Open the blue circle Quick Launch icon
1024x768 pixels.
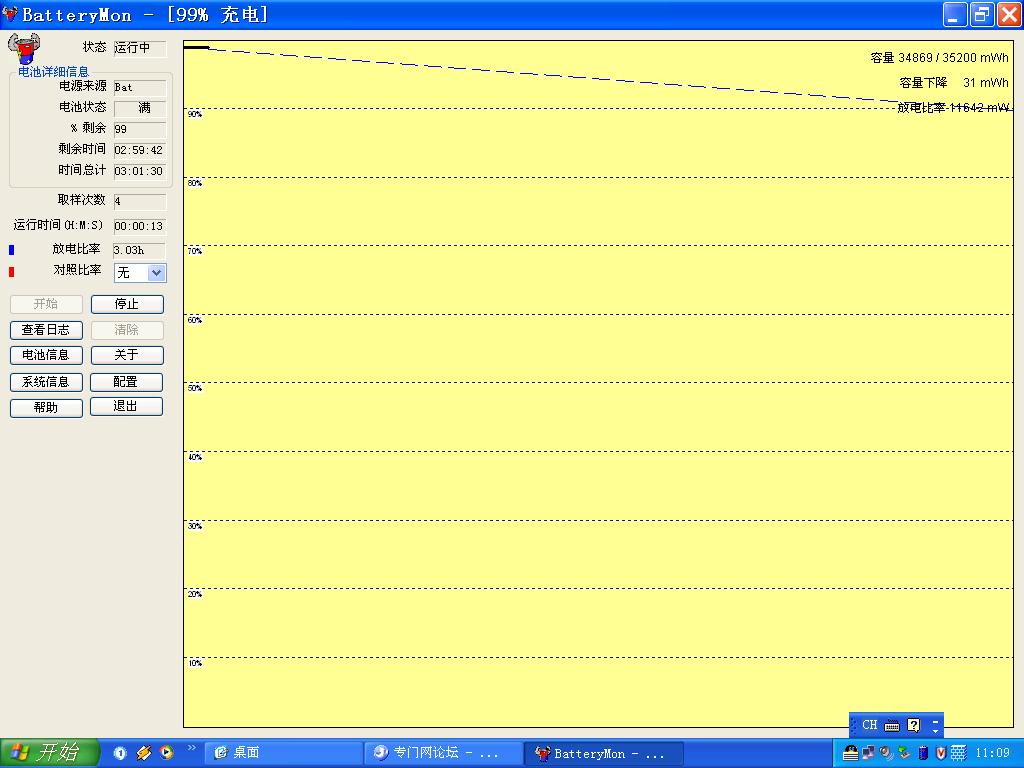[120, 753]
